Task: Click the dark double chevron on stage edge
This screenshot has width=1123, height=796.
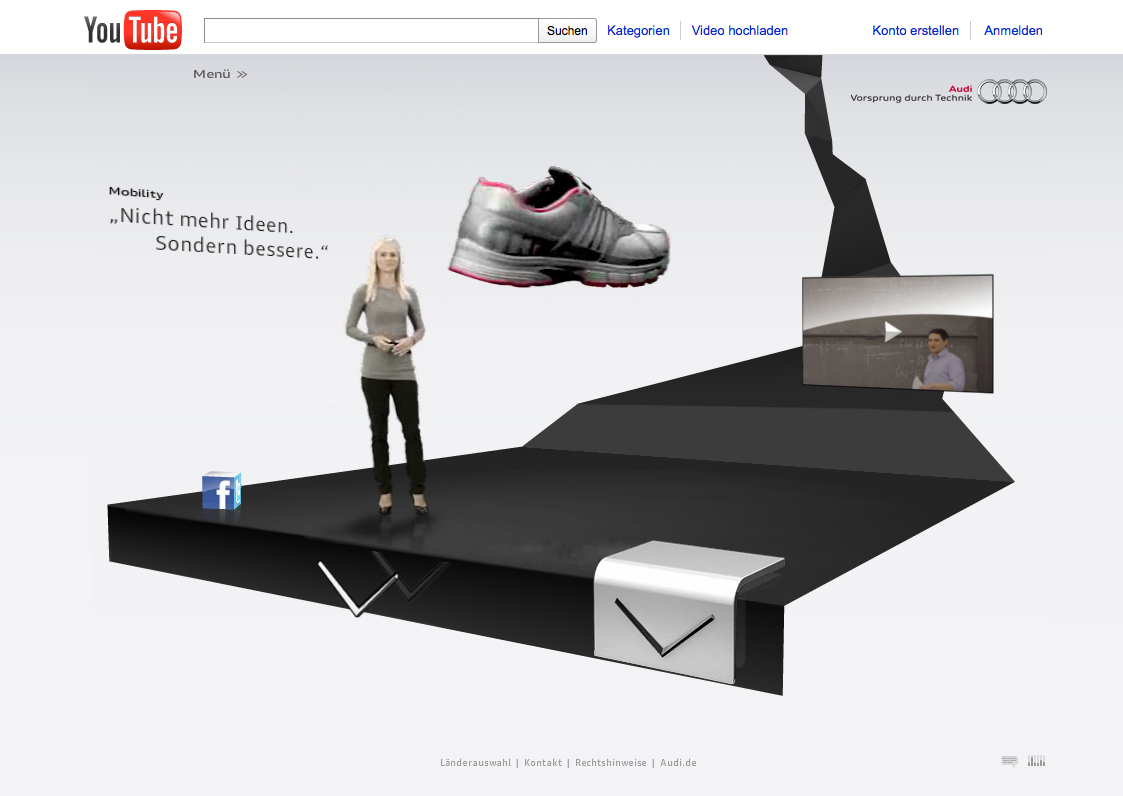Action: pyautogui.click(x=383, y=582)
